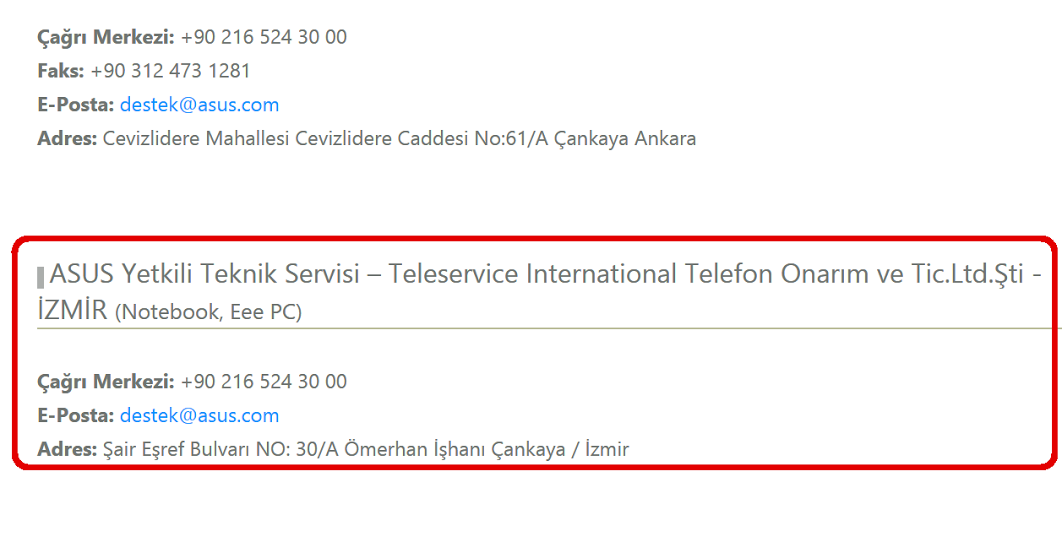This screenshot has height=558, width=1062.
Task: Open the destek@asus.com link in the İzmir section
Action: point(199,416)
